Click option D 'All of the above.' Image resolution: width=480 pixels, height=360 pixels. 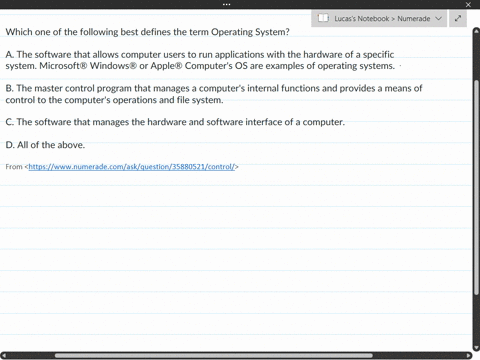(45, 145)
